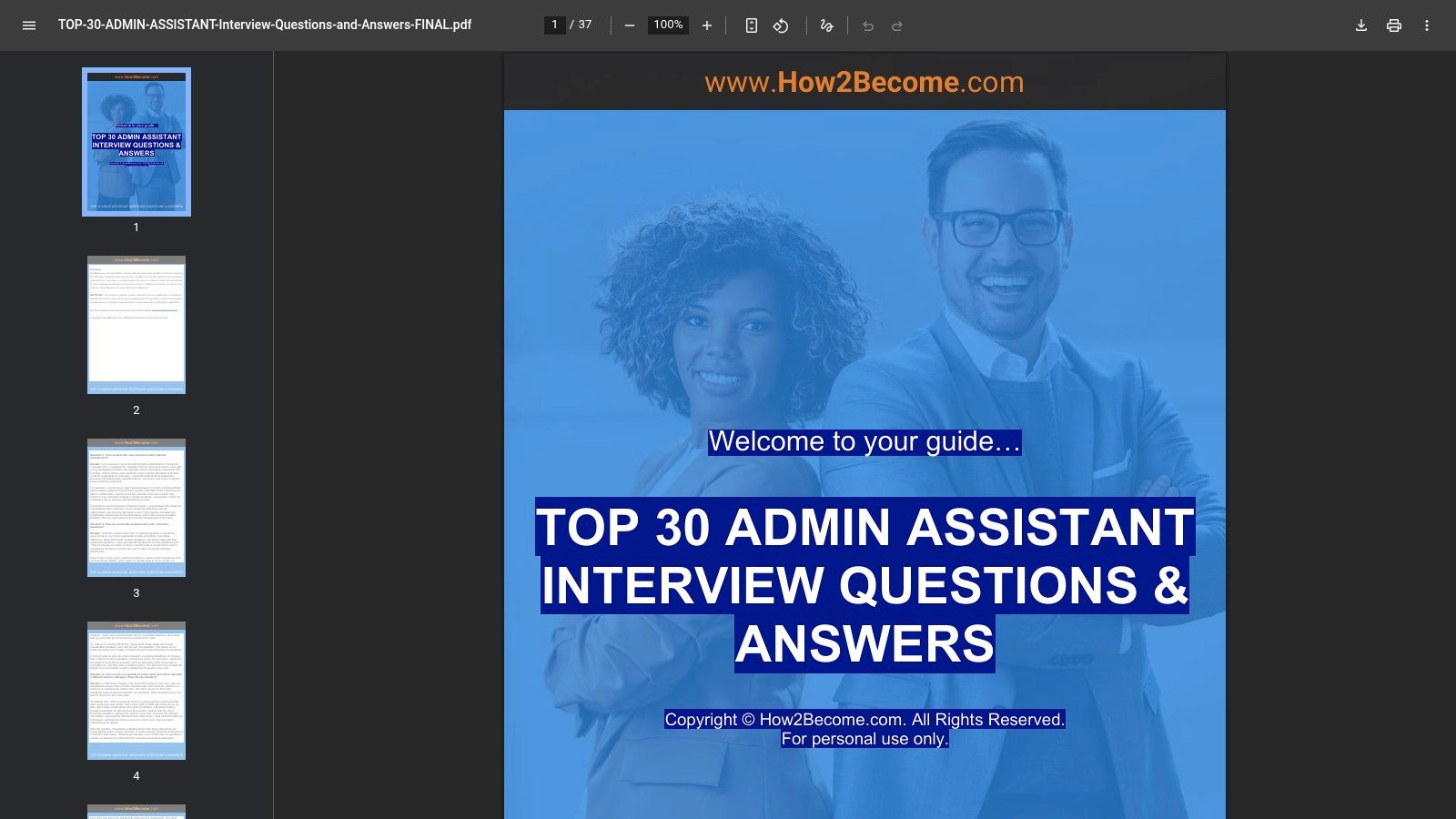Click the undo arrow icon
This screenshot has width=1456, height=819.
coord(868,25)
